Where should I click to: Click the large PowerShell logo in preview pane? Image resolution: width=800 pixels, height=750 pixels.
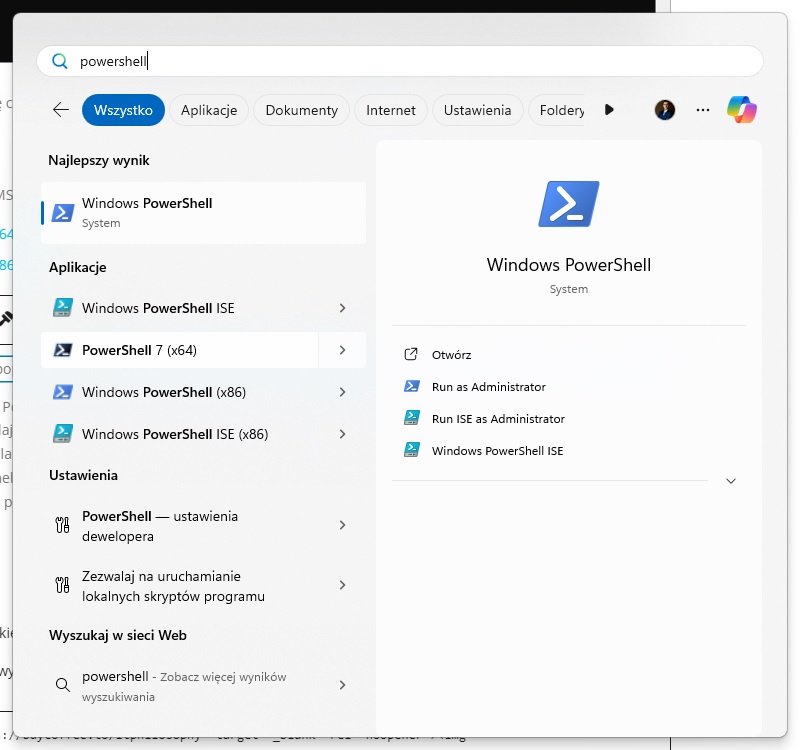tap(569, 204)
